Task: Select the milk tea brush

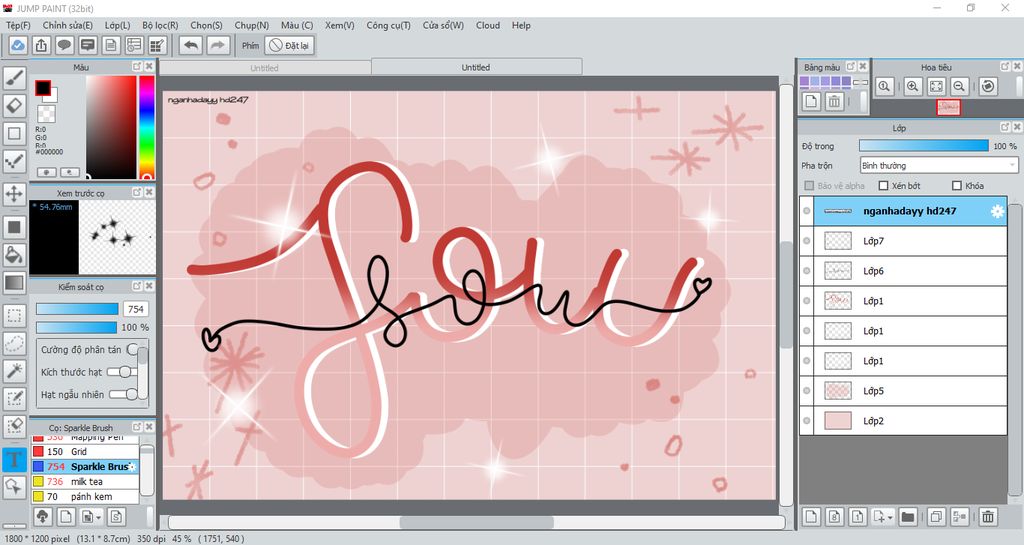Action: (x=85, y=482)
